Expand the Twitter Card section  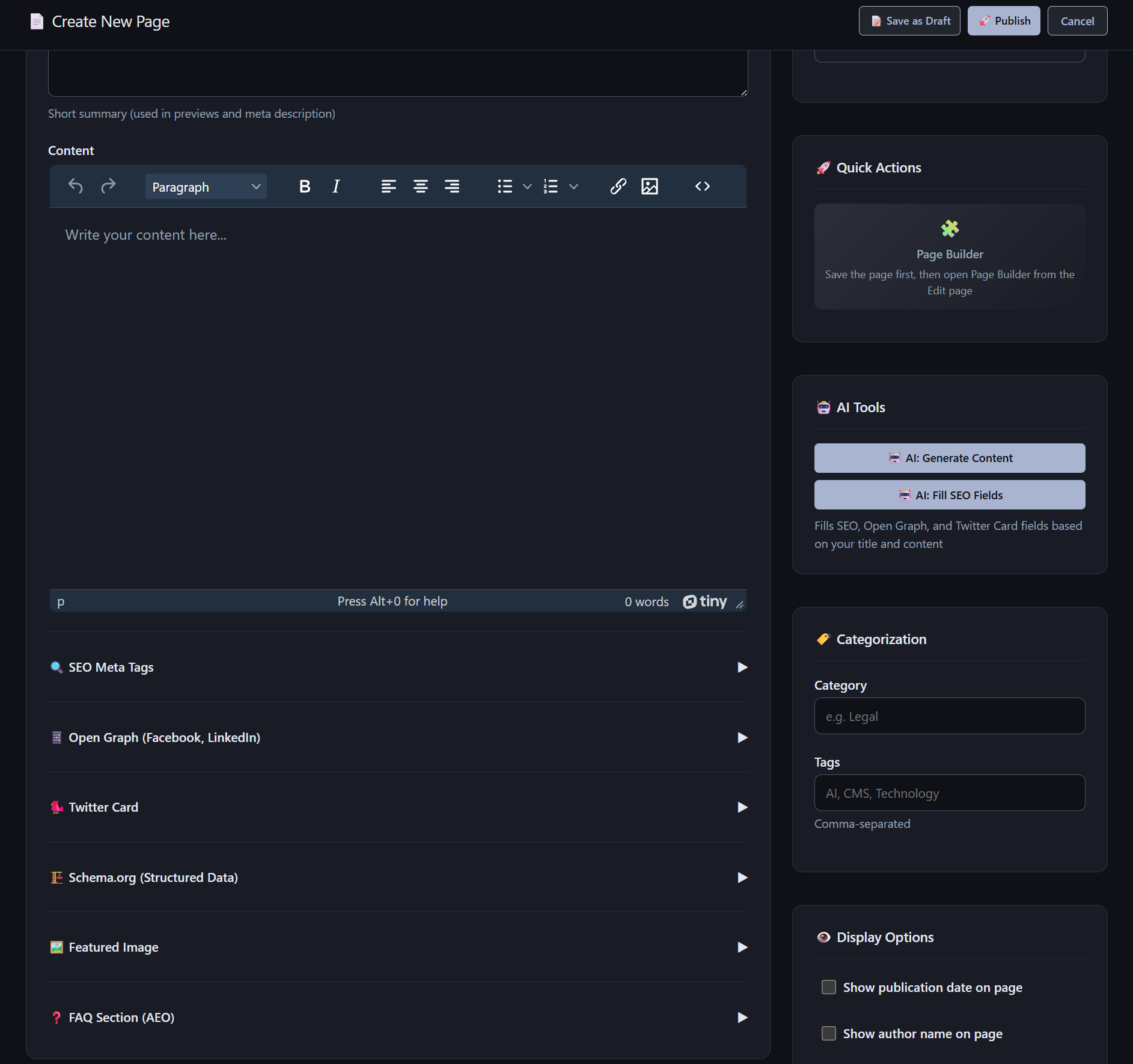(x=398, y=807)
